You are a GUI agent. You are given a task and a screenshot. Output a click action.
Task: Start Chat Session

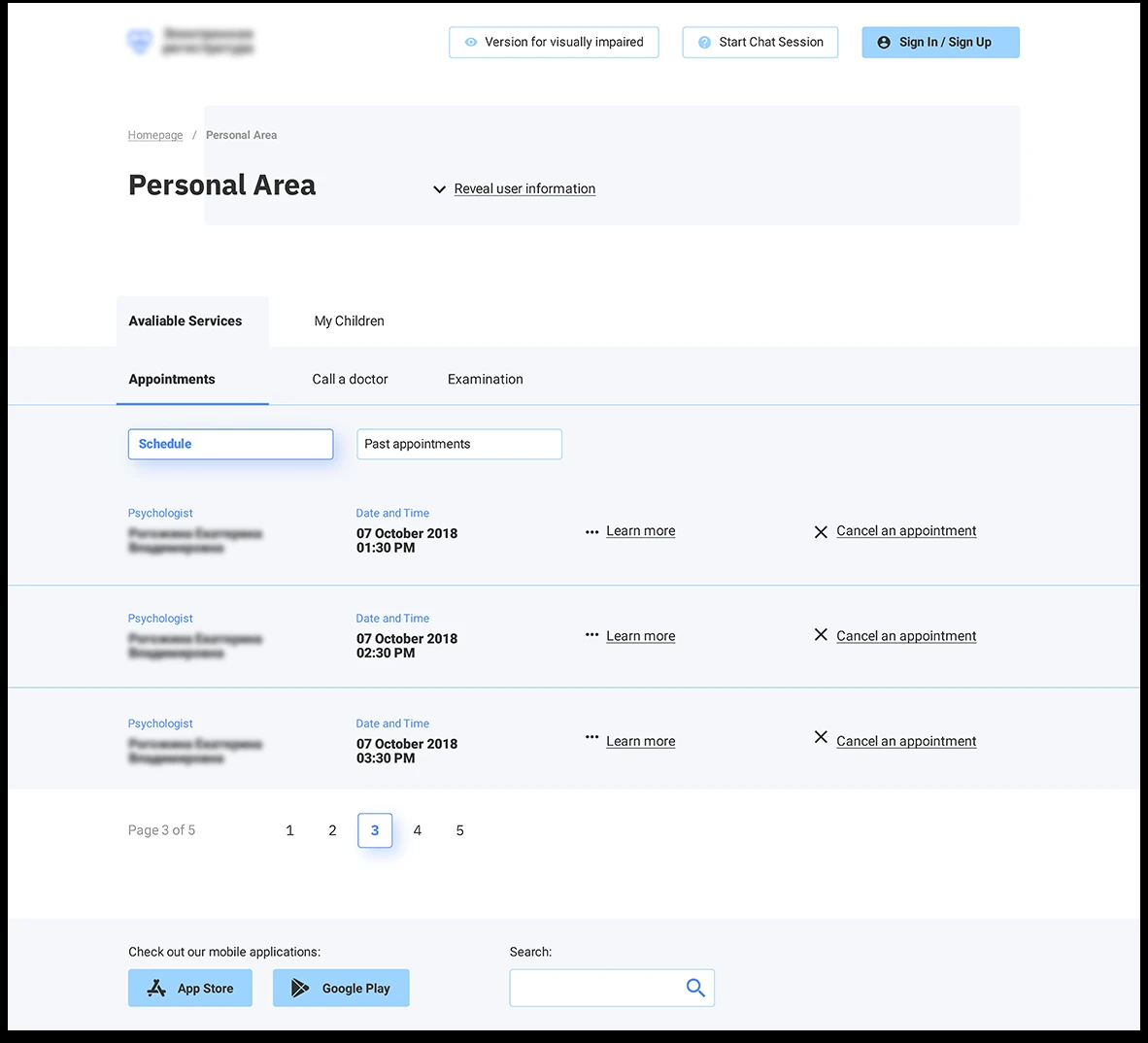(760, 43)
